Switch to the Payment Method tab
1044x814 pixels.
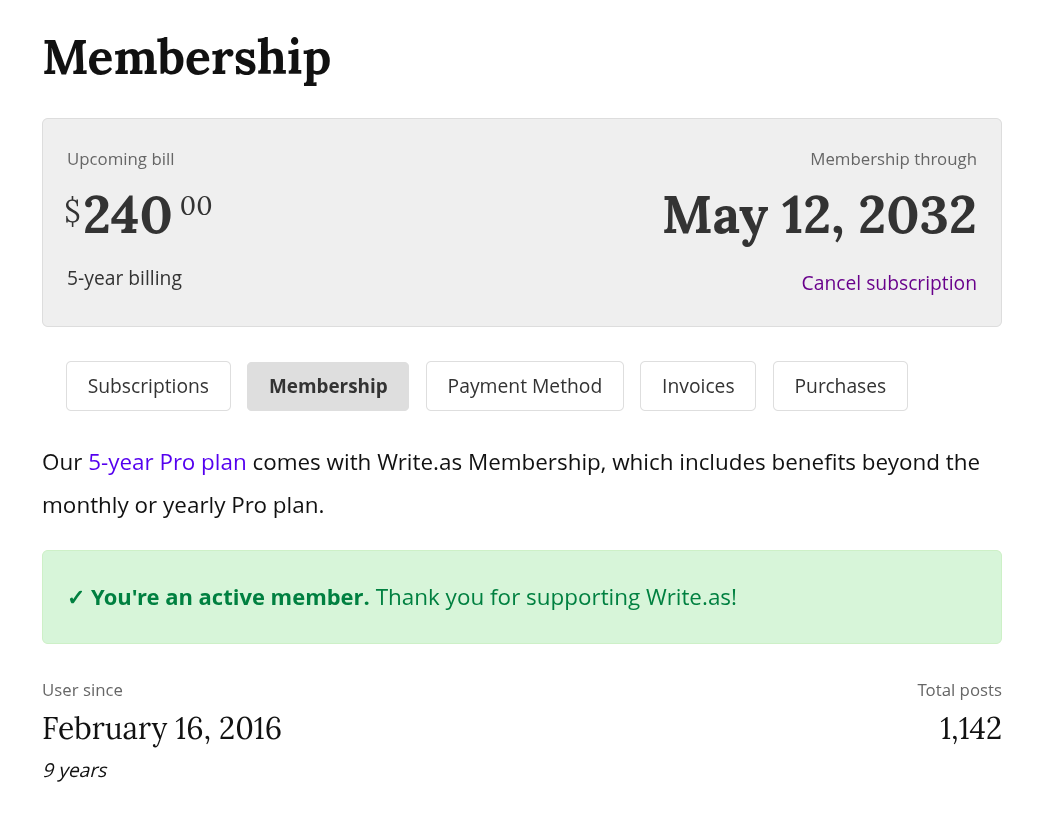tap(524, 386)
